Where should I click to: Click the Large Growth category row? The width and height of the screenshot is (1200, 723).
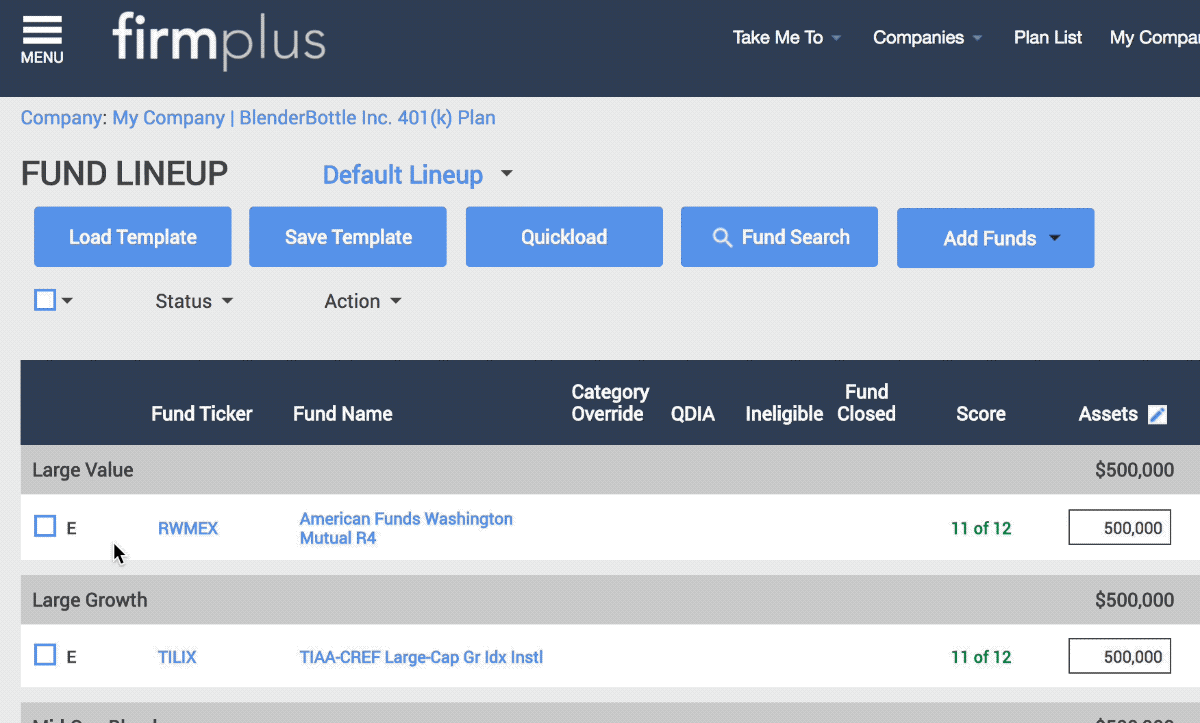[610, 600]
